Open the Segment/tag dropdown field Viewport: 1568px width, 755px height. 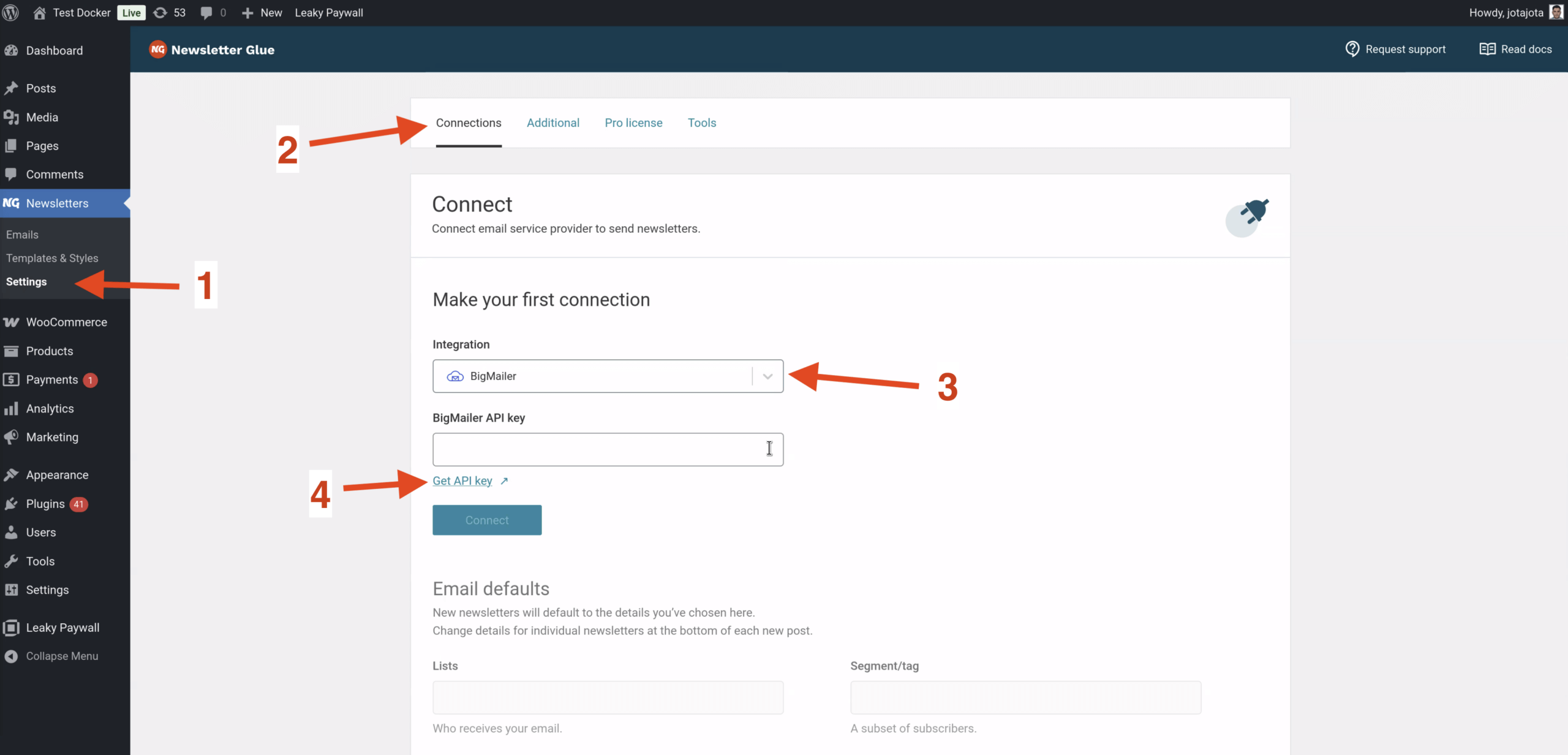click(1025, 697)
